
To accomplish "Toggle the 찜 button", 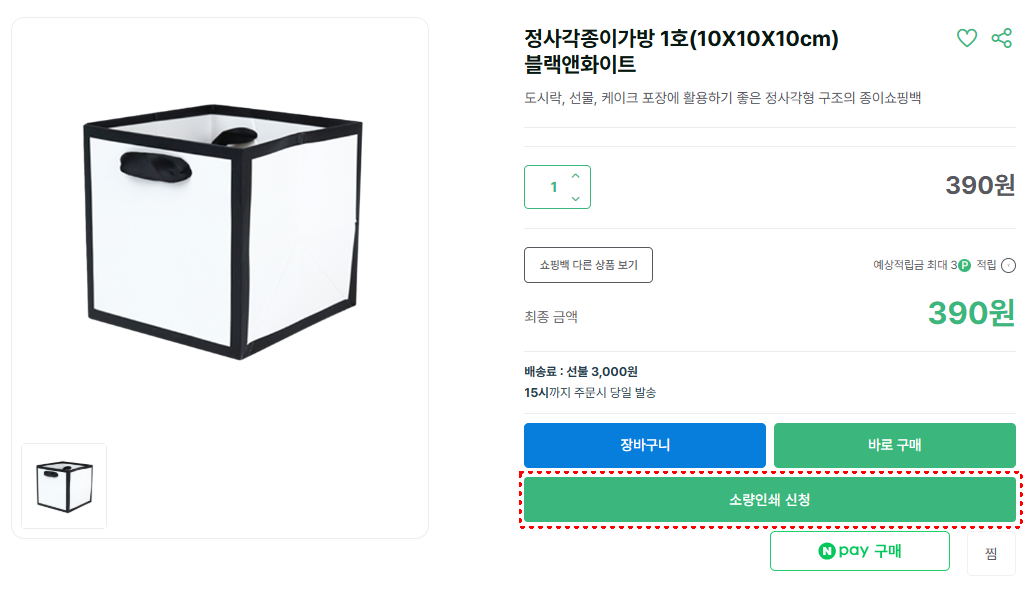I will [x=991, y=553].
